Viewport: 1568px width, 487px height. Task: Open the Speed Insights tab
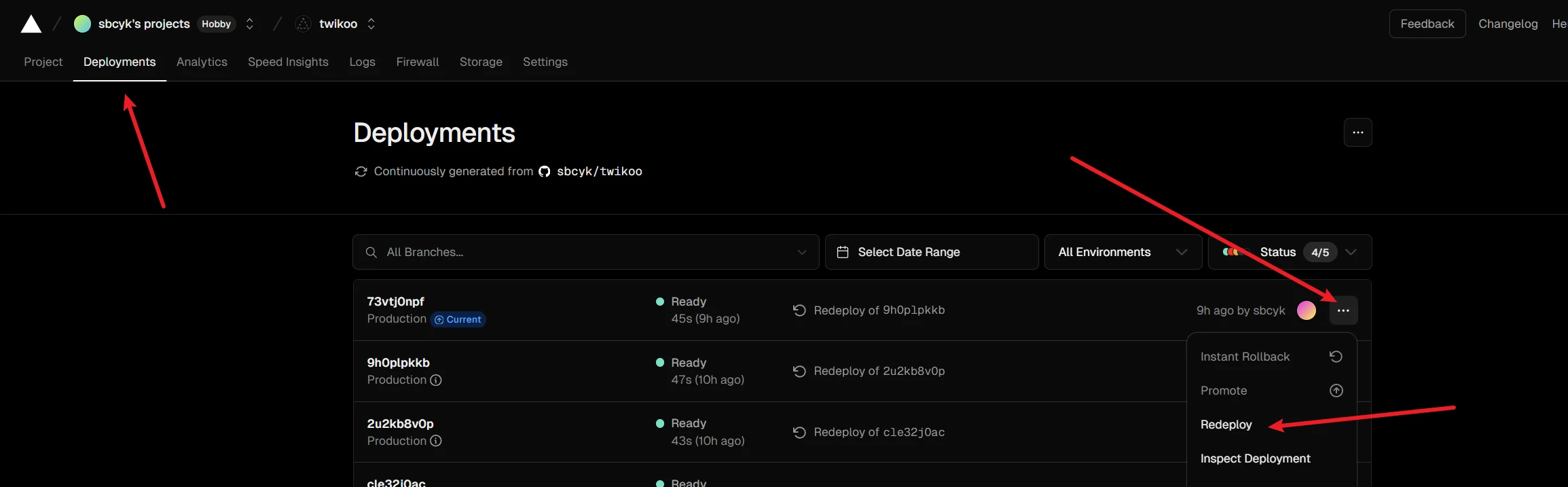coord(288,62)
